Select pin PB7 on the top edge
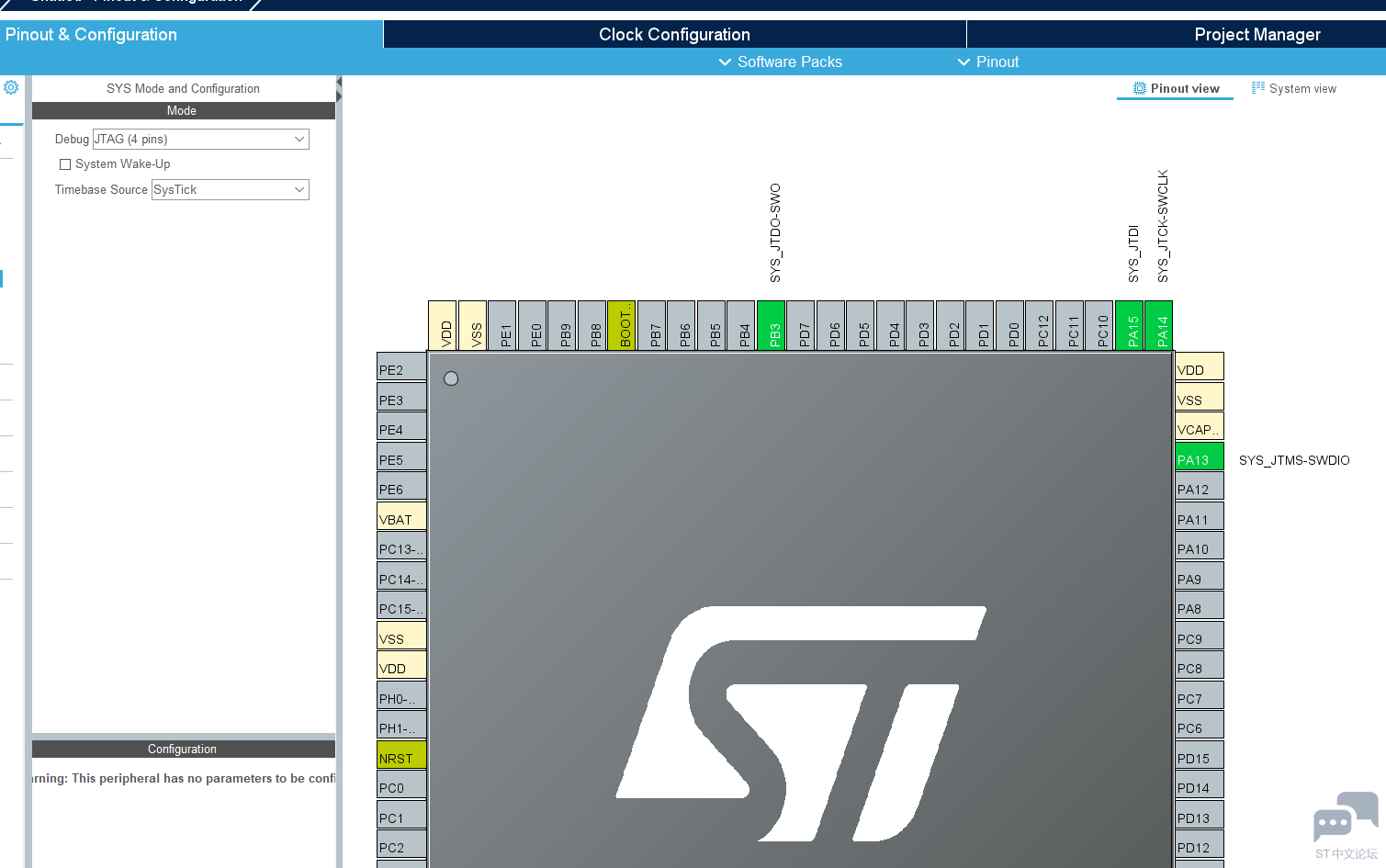The width and height of the screenshot is (1386, 868). (x=651, y=325)
